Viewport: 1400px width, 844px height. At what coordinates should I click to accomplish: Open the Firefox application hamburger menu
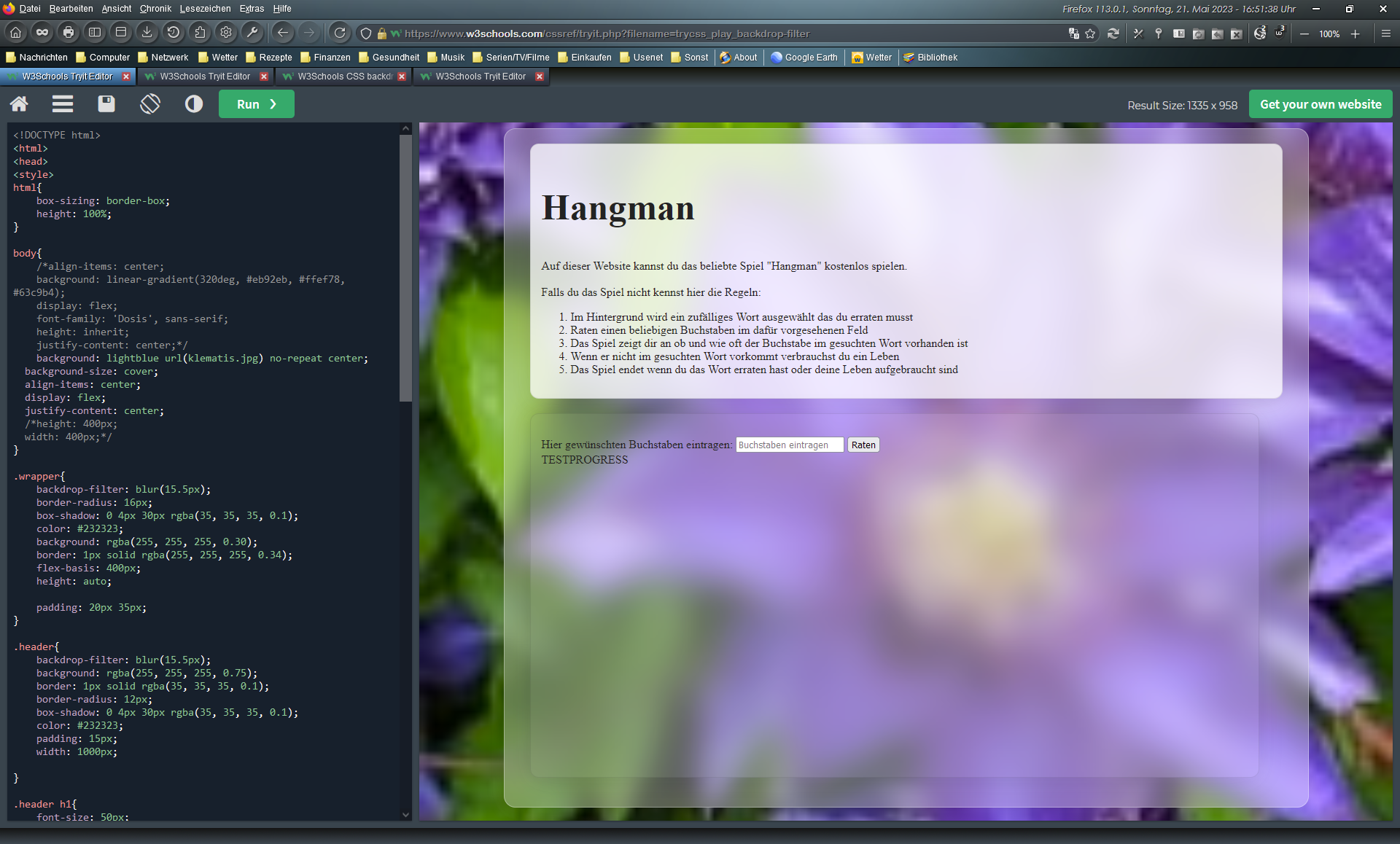click(1386, 34)
